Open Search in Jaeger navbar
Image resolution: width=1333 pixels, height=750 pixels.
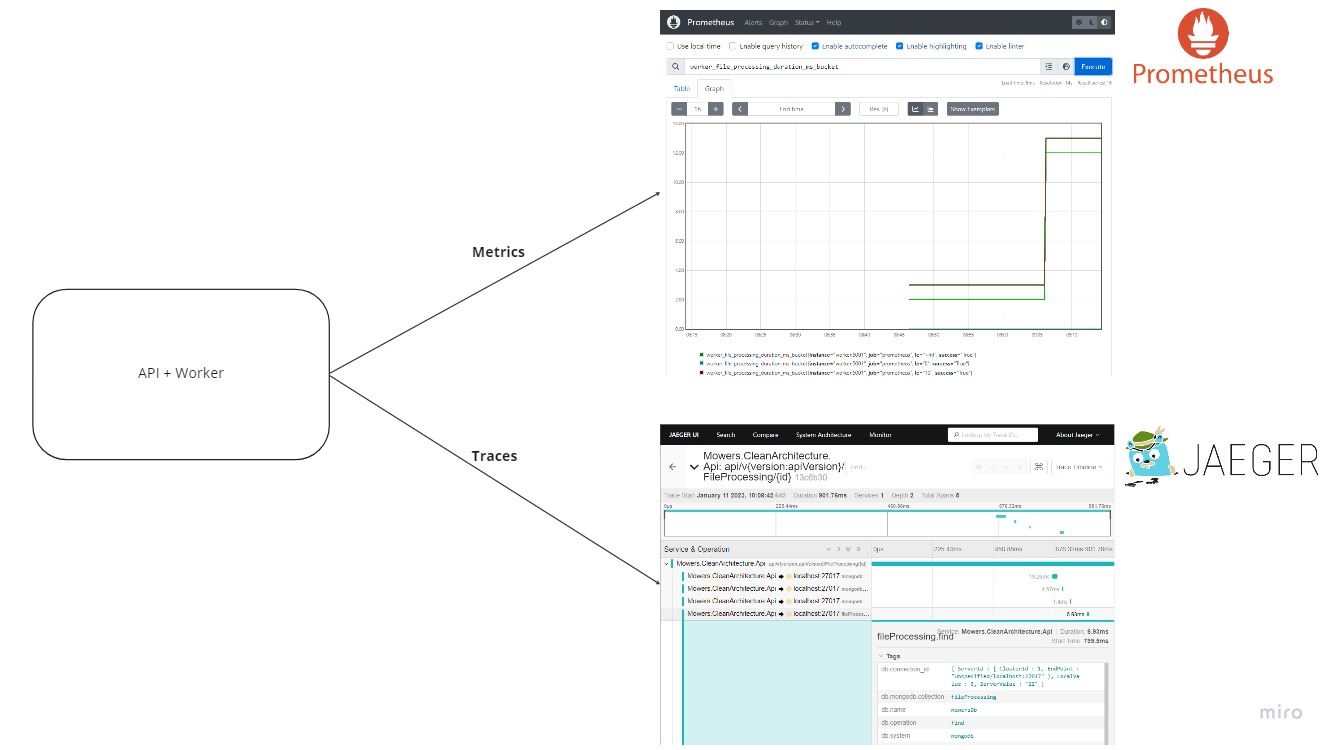[x=726, y=435]
